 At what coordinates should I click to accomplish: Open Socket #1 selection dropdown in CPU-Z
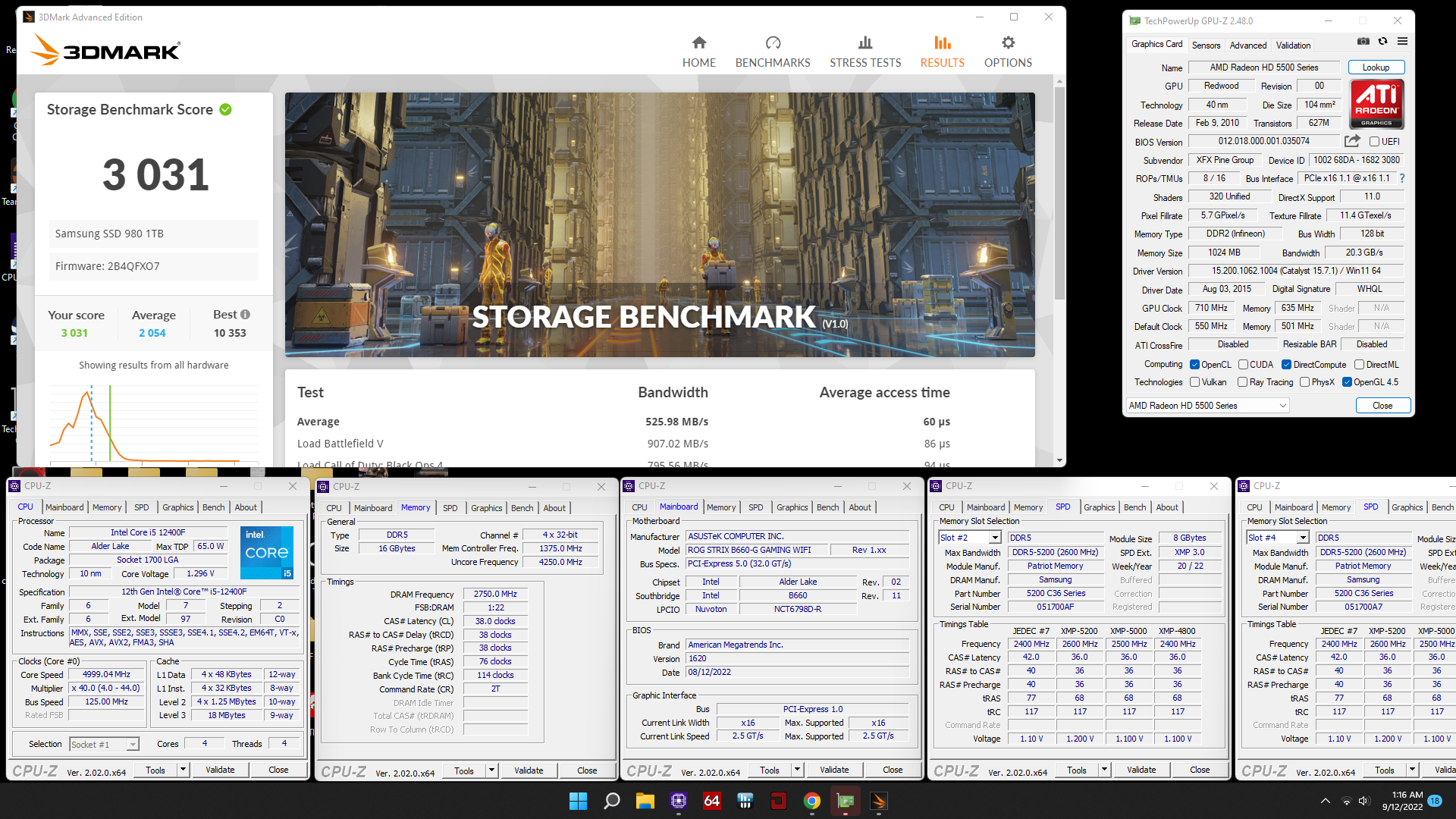(105, 745)
